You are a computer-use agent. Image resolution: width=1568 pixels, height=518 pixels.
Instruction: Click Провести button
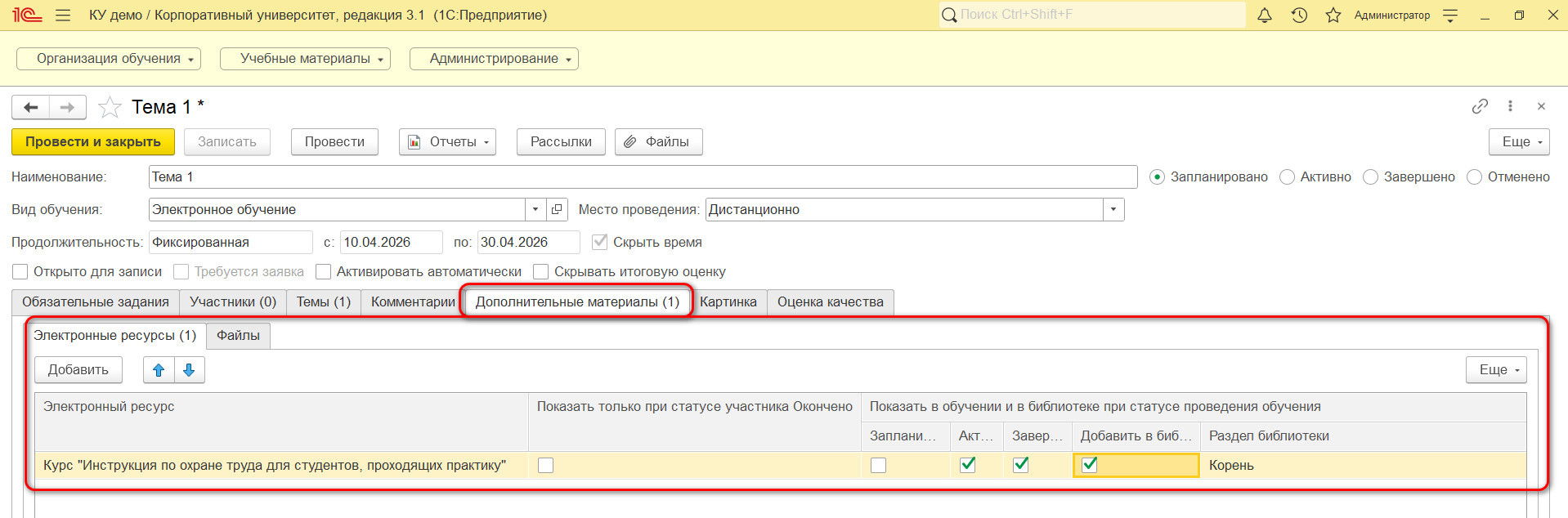click(x=334, y=142)
